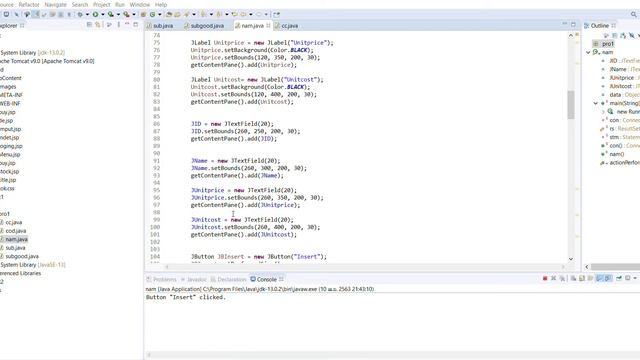
Task: Click Remove All Terminated Launches icon in Console
Action: (562, 278)
